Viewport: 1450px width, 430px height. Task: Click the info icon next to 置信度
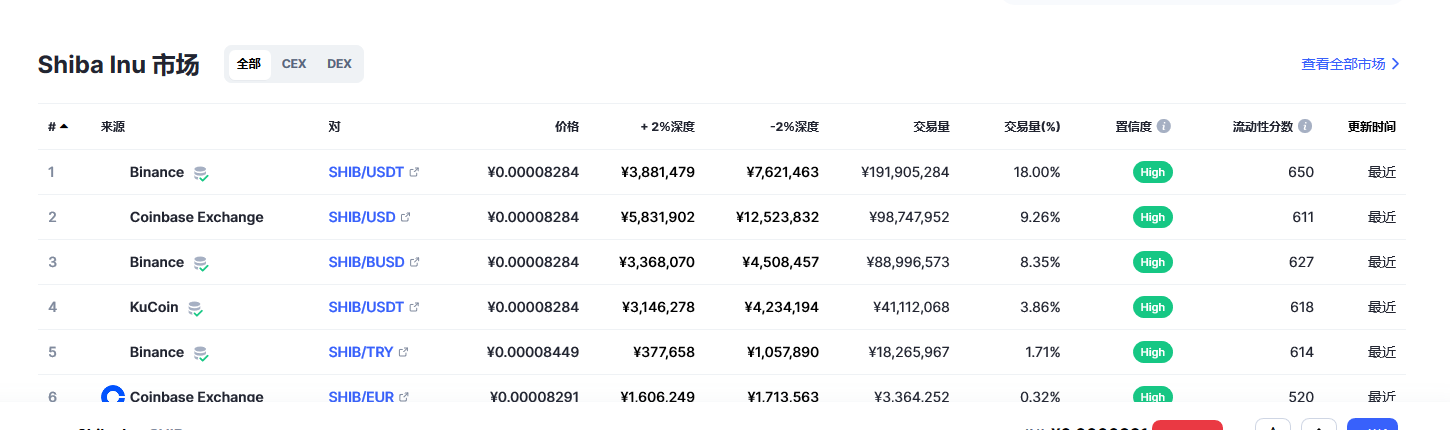(1164, 127)
